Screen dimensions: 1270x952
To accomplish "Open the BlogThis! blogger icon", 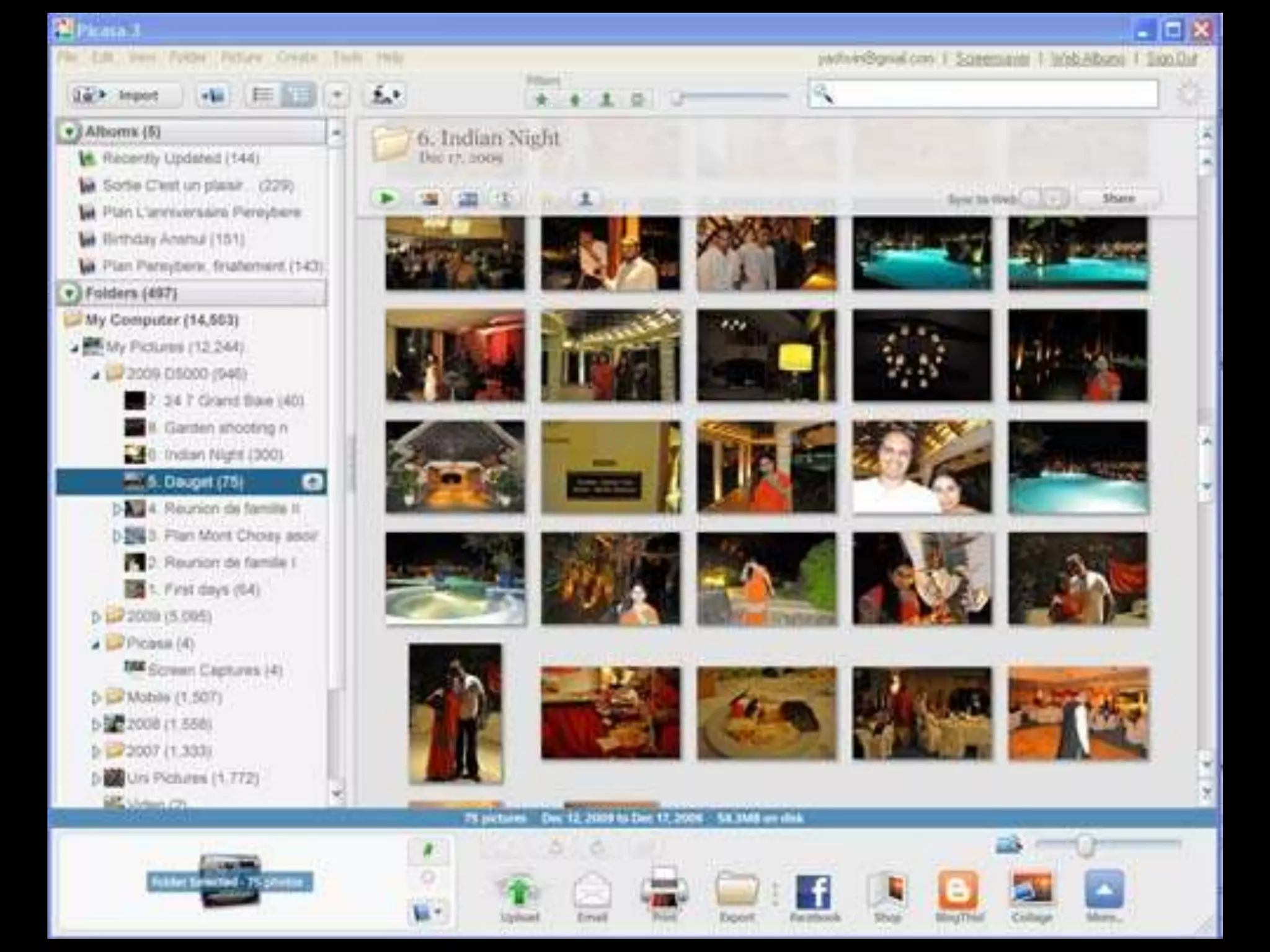I will click(959, 890).
